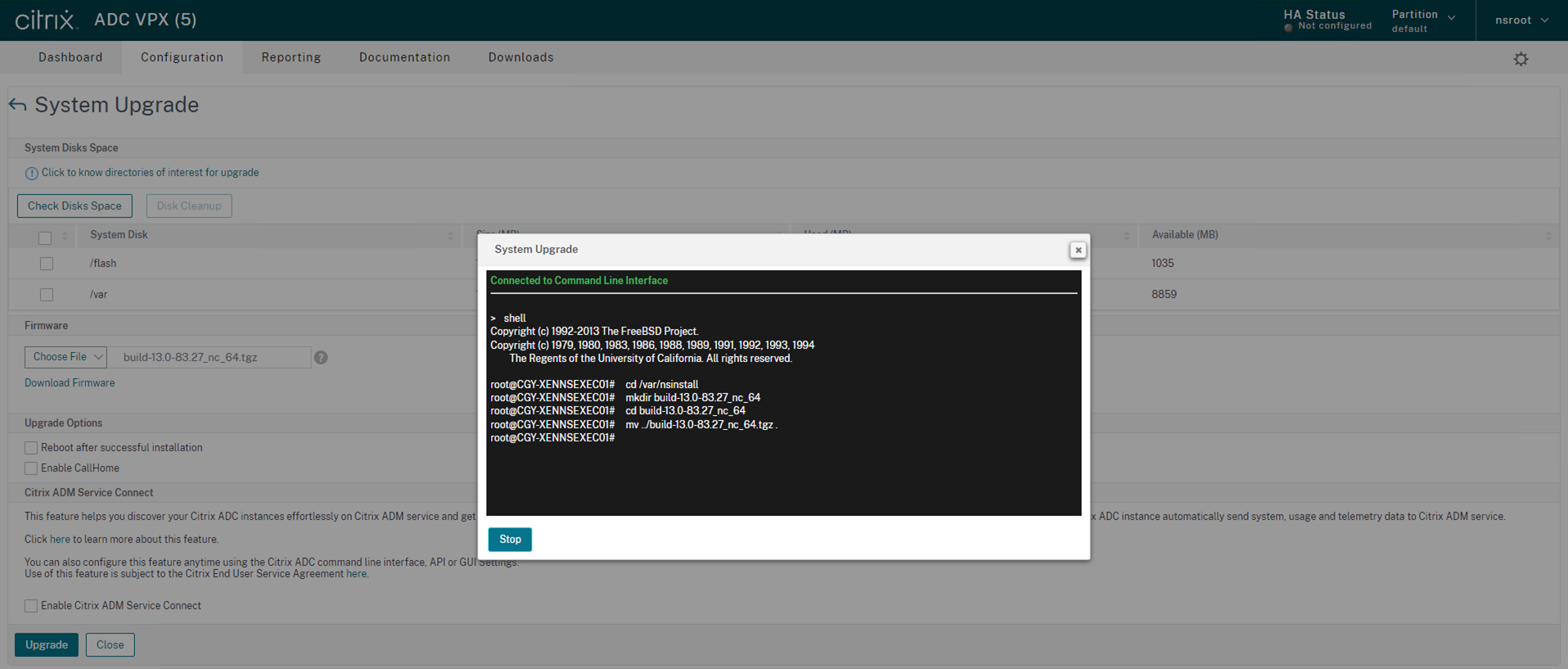Switch to the Dashboard tab
Screen dimensions: 1568x669
[70, 57]
